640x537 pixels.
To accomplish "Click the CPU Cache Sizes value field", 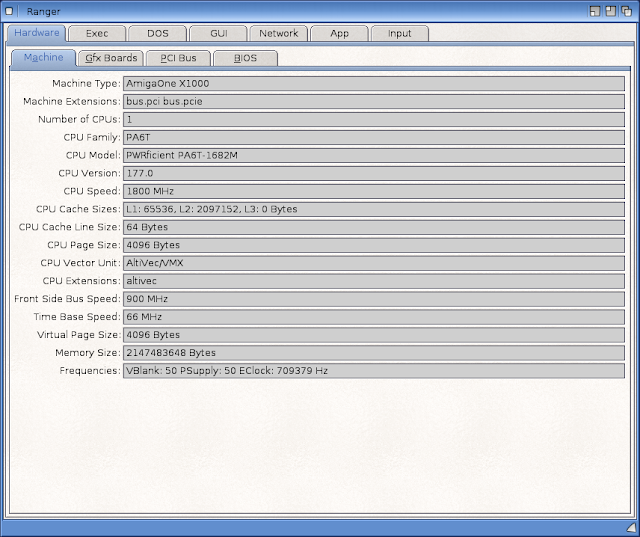I will [x=374, y=209].
